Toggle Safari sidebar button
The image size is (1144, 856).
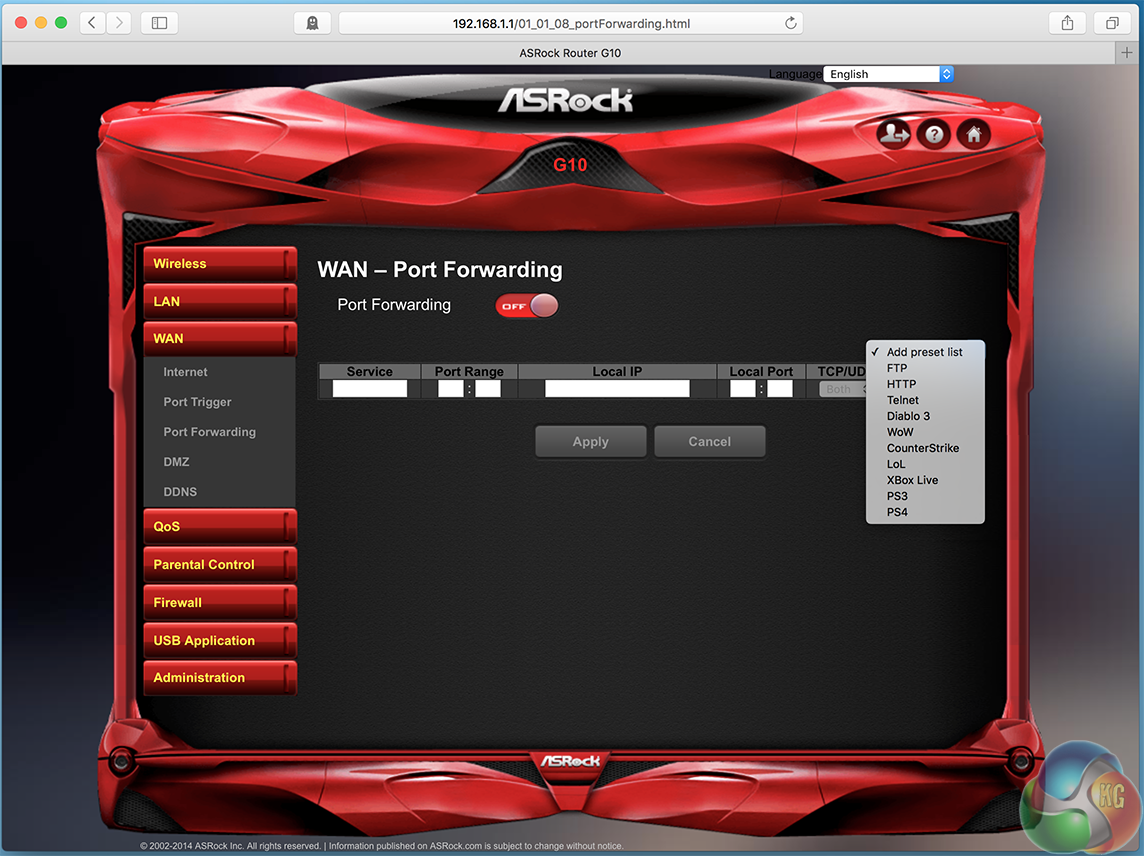pos(159,23)
